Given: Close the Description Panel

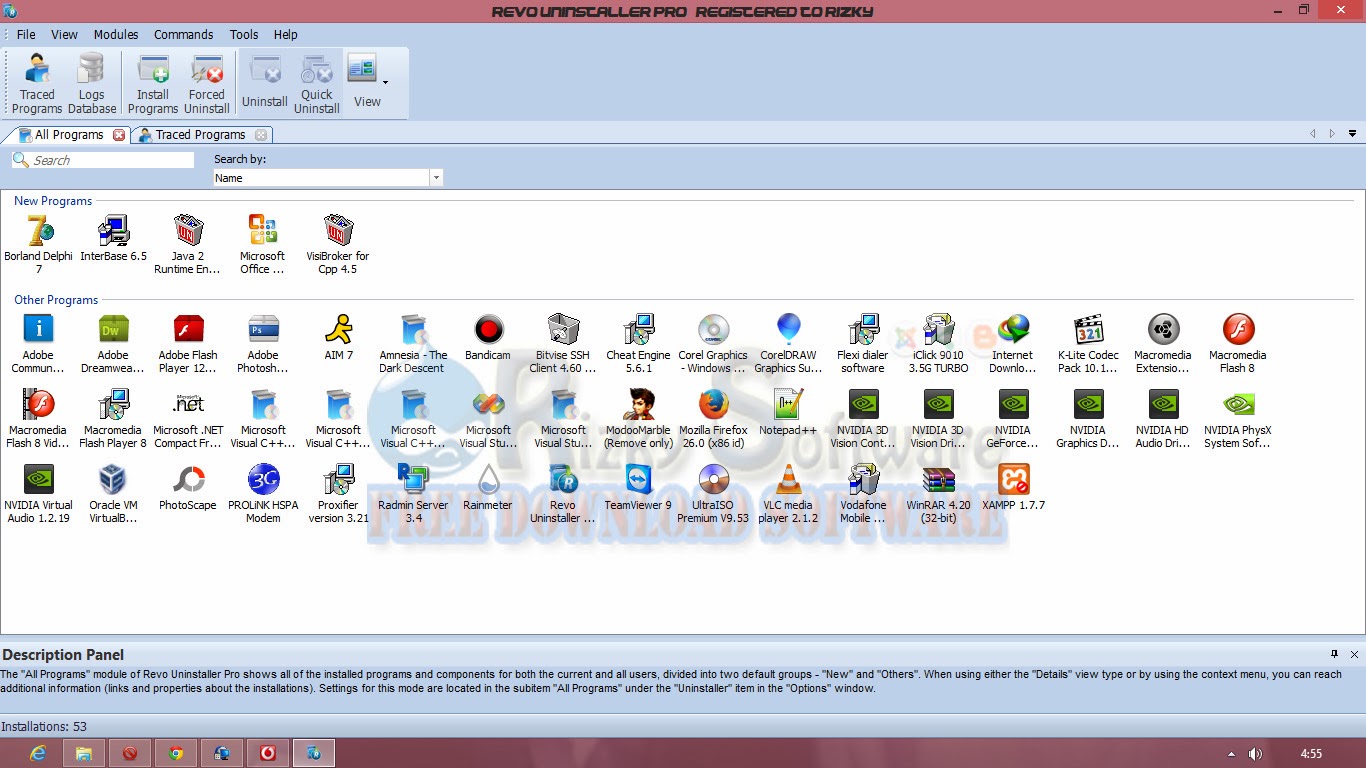Looking at the screenshot, I should [1354, 654].
